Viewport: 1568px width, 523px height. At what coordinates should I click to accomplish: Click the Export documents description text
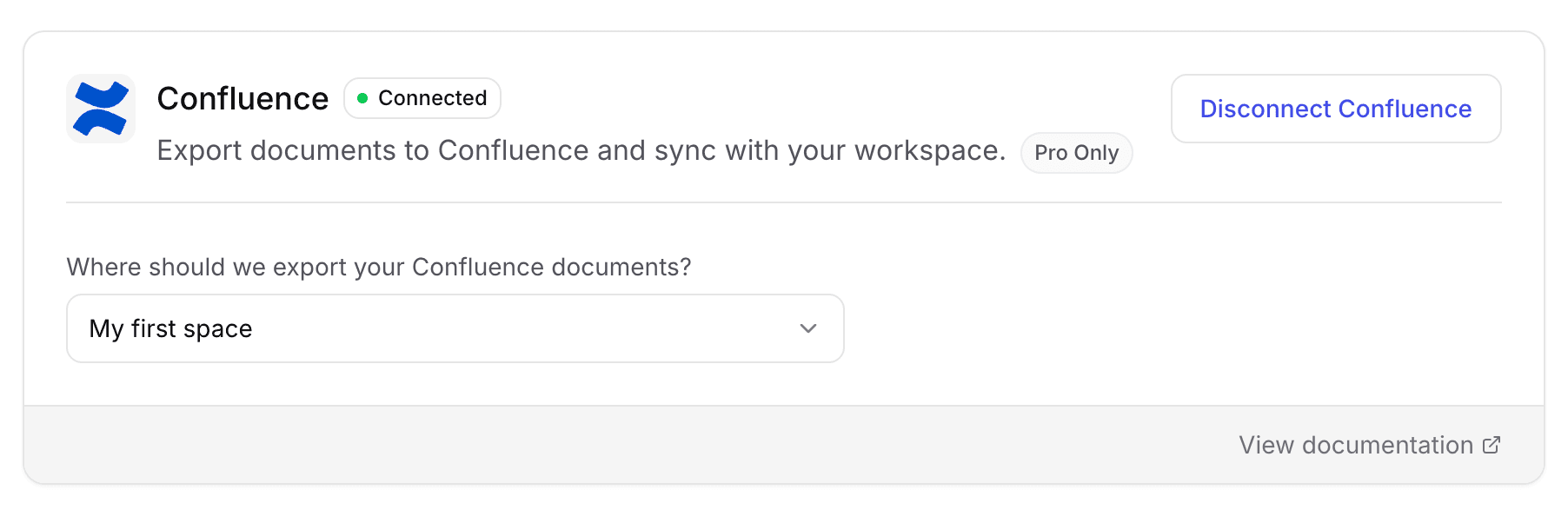point(581,151)
